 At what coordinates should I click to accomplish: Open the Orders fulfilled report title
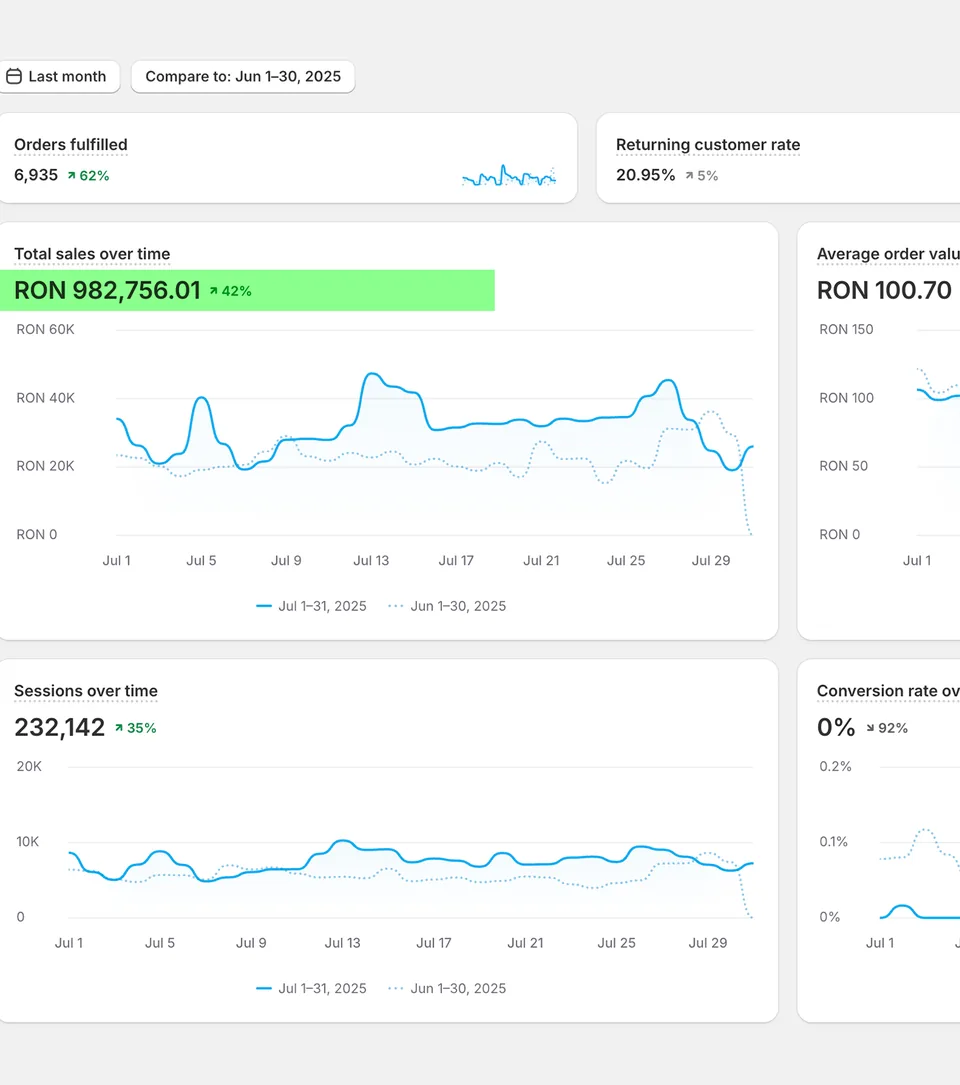[x=71, y=145]
